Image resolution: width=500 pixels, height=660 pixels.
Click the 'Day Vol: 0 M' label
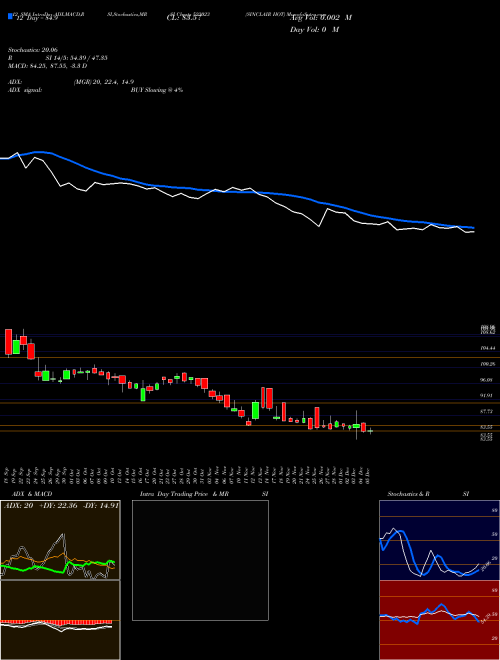tap(314, 29)
